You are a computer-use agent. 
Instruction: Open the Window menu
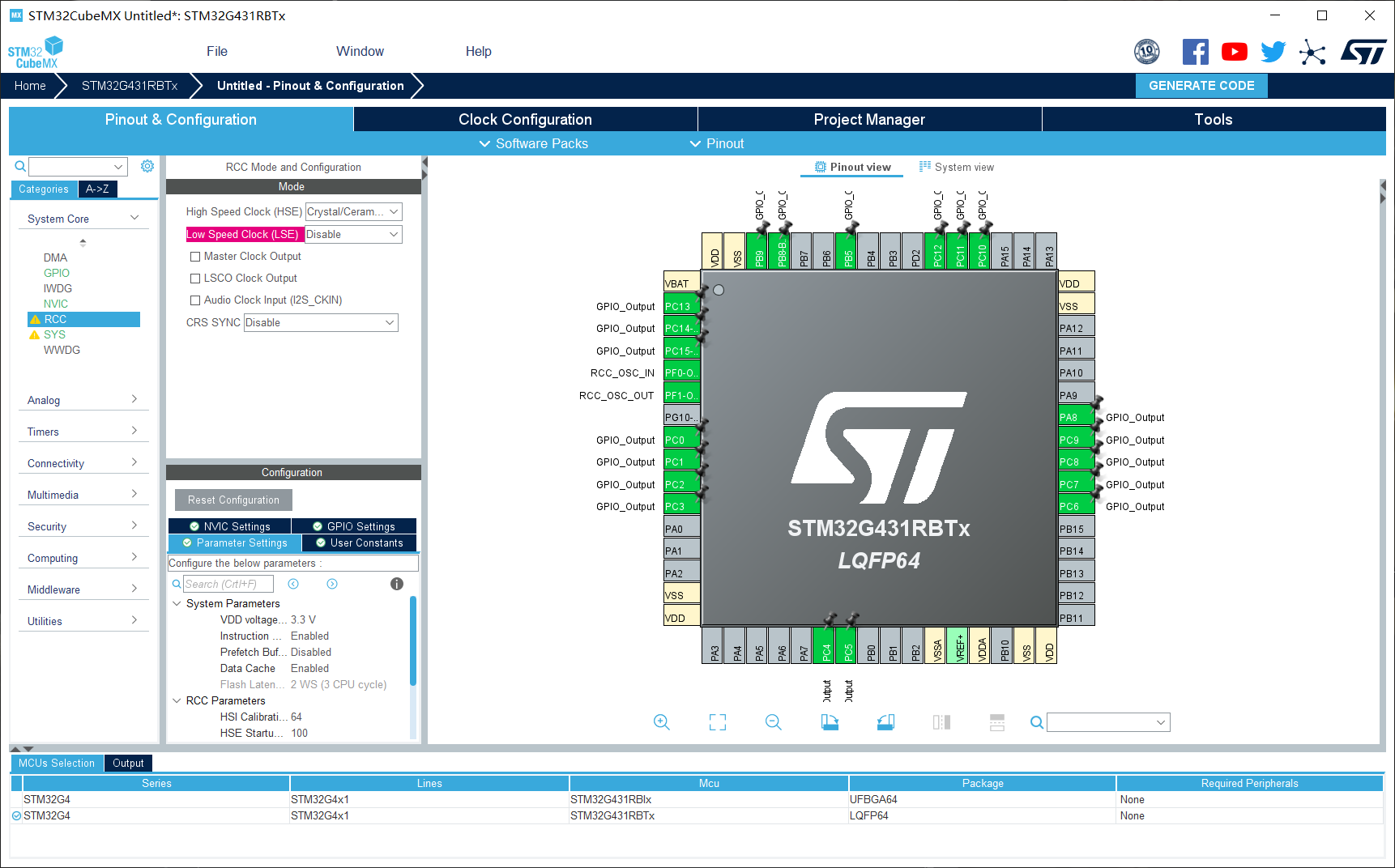click(360, 51)
